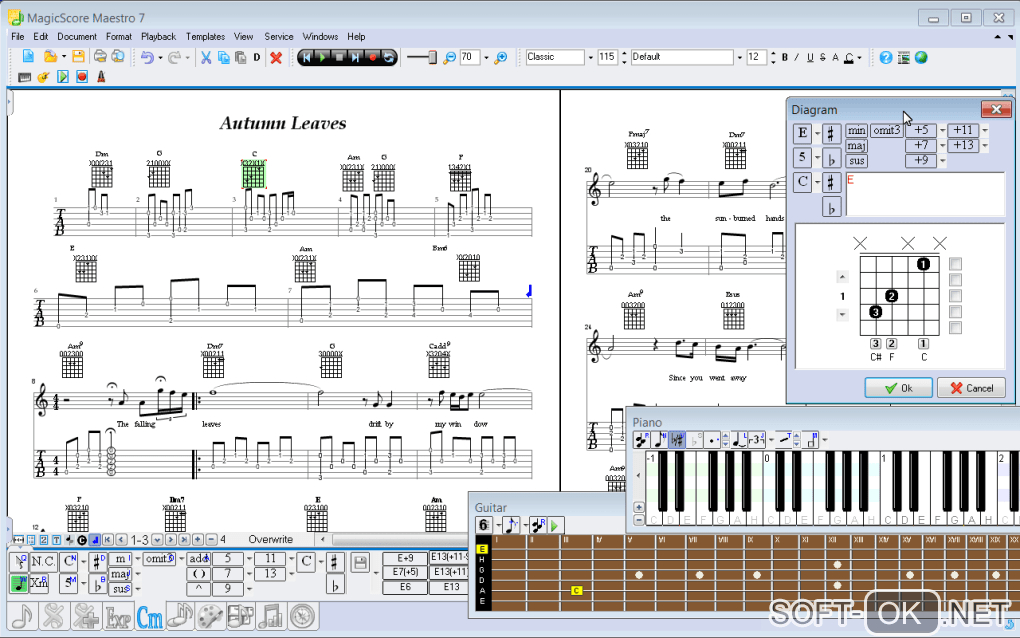Open the palette tab at bottom
This screenshot has width=1020, height=638.
point(210,617)
